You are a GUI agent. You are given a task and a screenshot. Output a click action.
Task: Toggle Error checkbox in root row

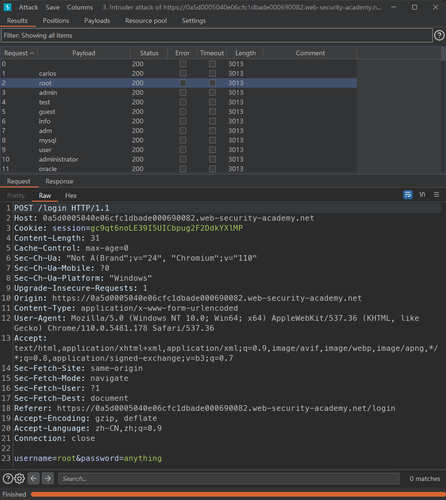click(x=183, y=83)
